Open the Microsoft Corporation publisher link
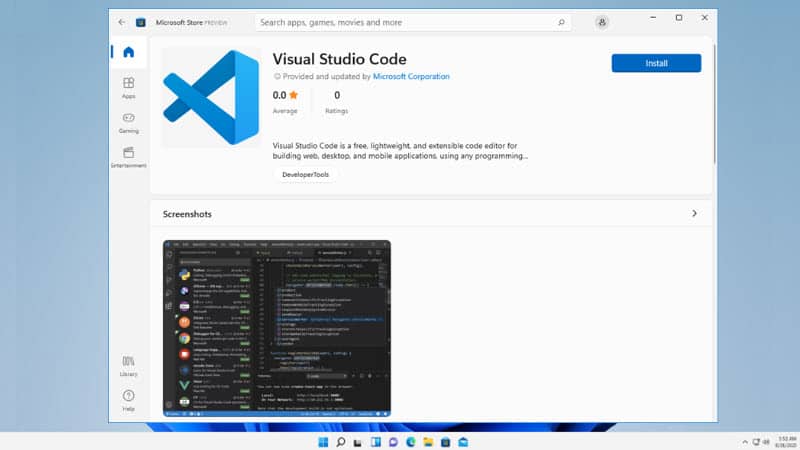800x450 pixels. pos(411,77)
